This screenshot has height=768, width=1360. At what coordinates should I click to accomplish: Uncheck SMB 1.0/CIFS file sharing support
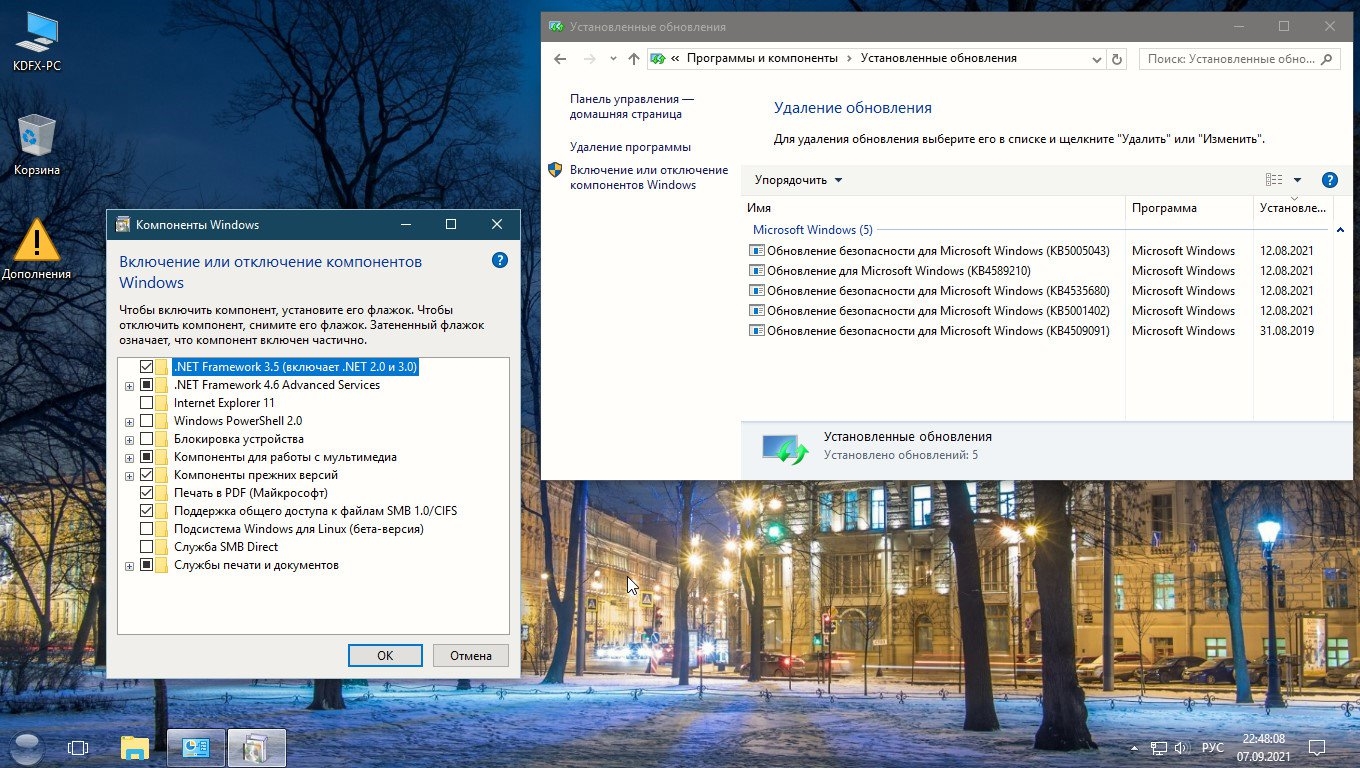[x=147, y=511]
